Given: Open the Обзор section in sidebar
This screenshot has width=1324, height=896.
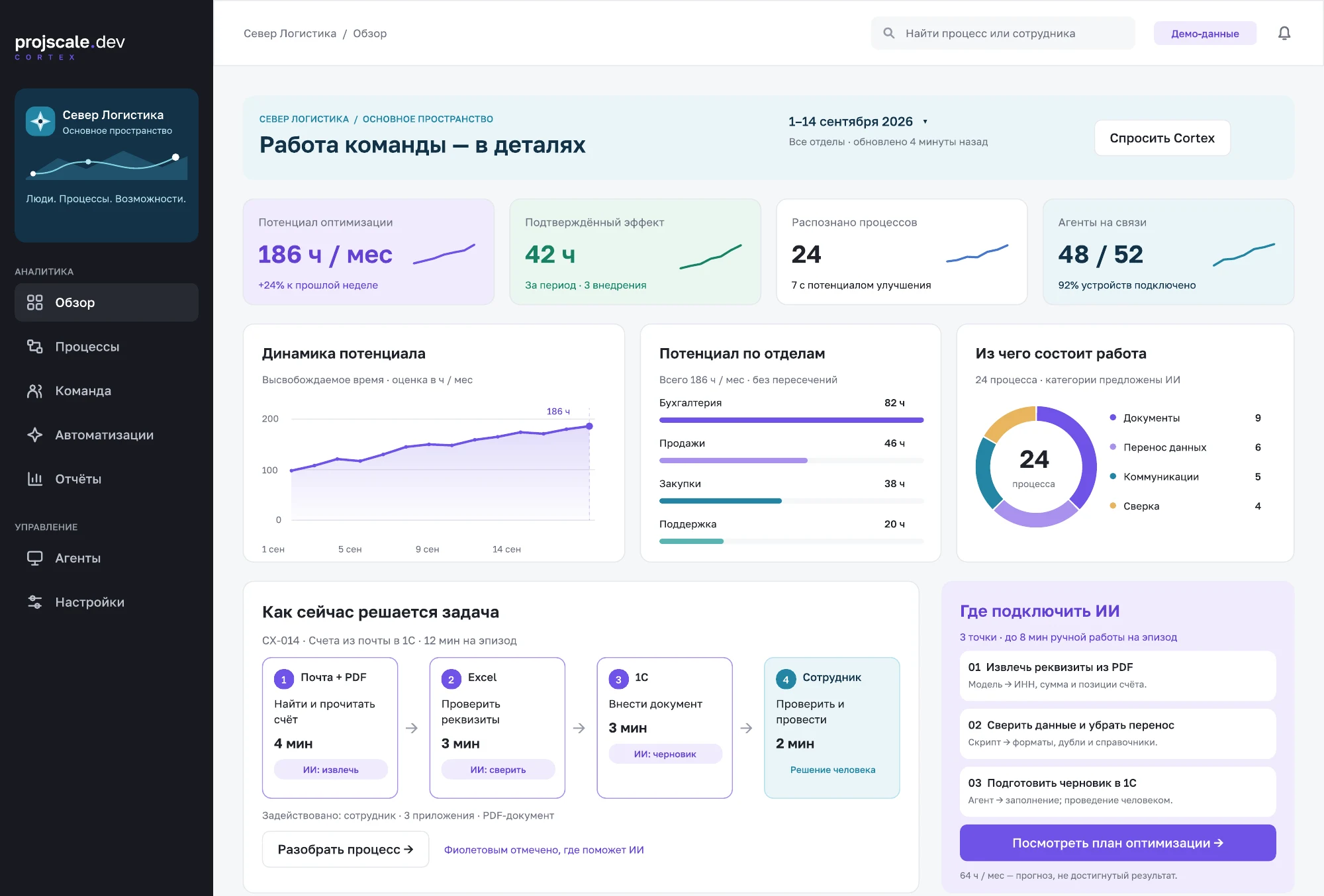Looking at the screenshot, I should [107, 302].
